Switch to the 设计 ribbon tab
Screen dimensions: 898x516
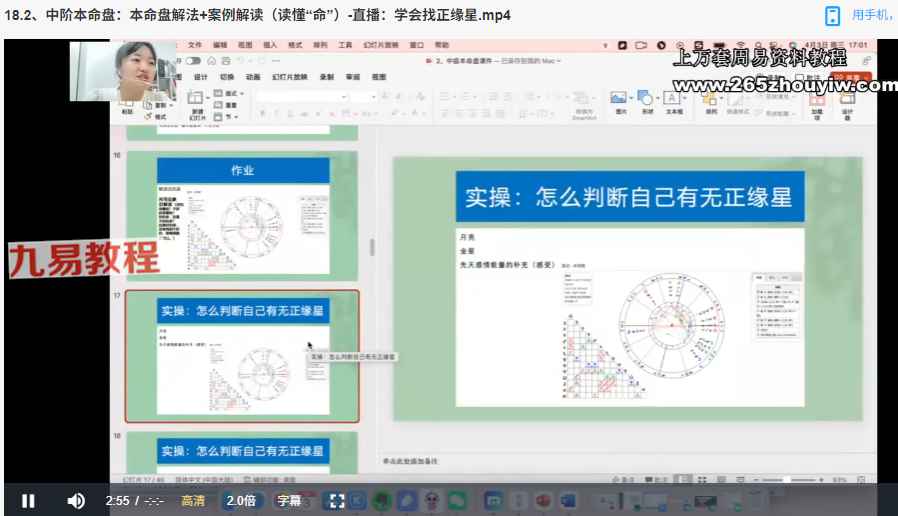click(x=200, y=77)
